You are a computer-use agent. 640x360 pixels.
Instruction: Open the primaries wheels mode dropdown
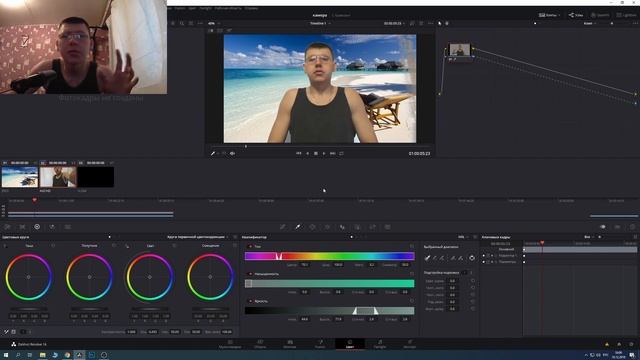coord(198,237)
